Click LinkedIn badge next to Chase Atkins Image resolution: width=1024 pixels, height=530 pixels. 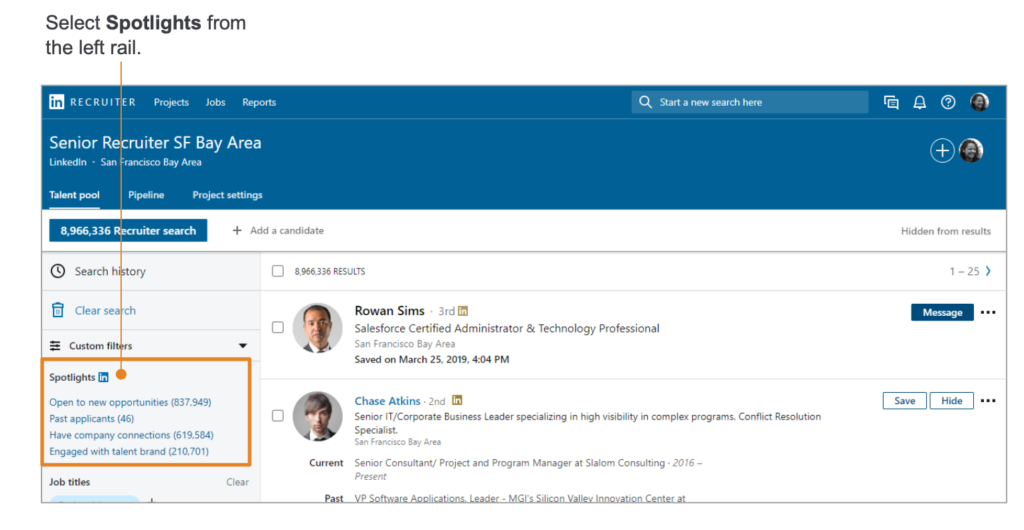tap(457, 400)
